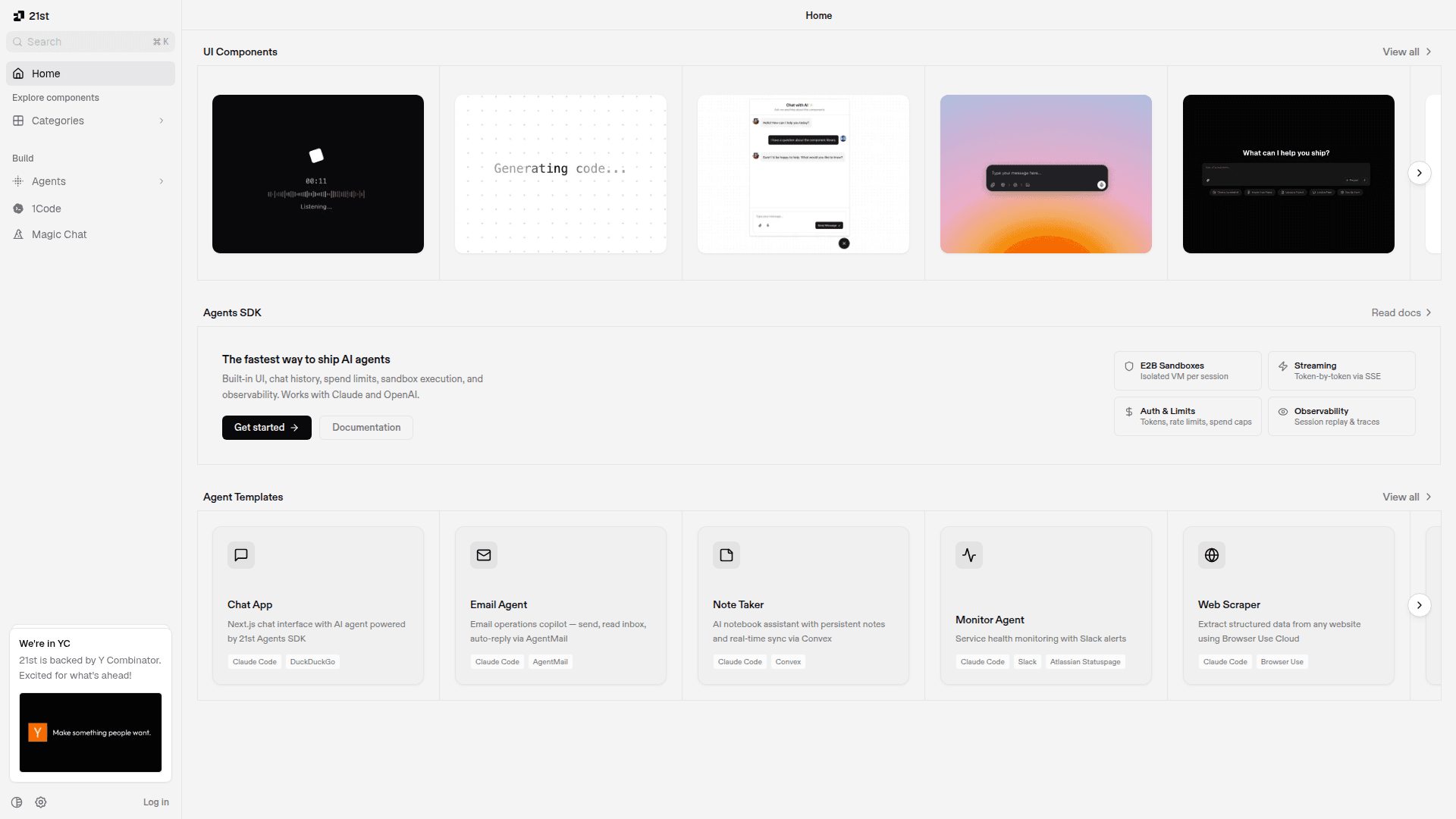1456x819 pixels.
Task: Click the Email Agent envelope icon
Action: pos(484,555)
